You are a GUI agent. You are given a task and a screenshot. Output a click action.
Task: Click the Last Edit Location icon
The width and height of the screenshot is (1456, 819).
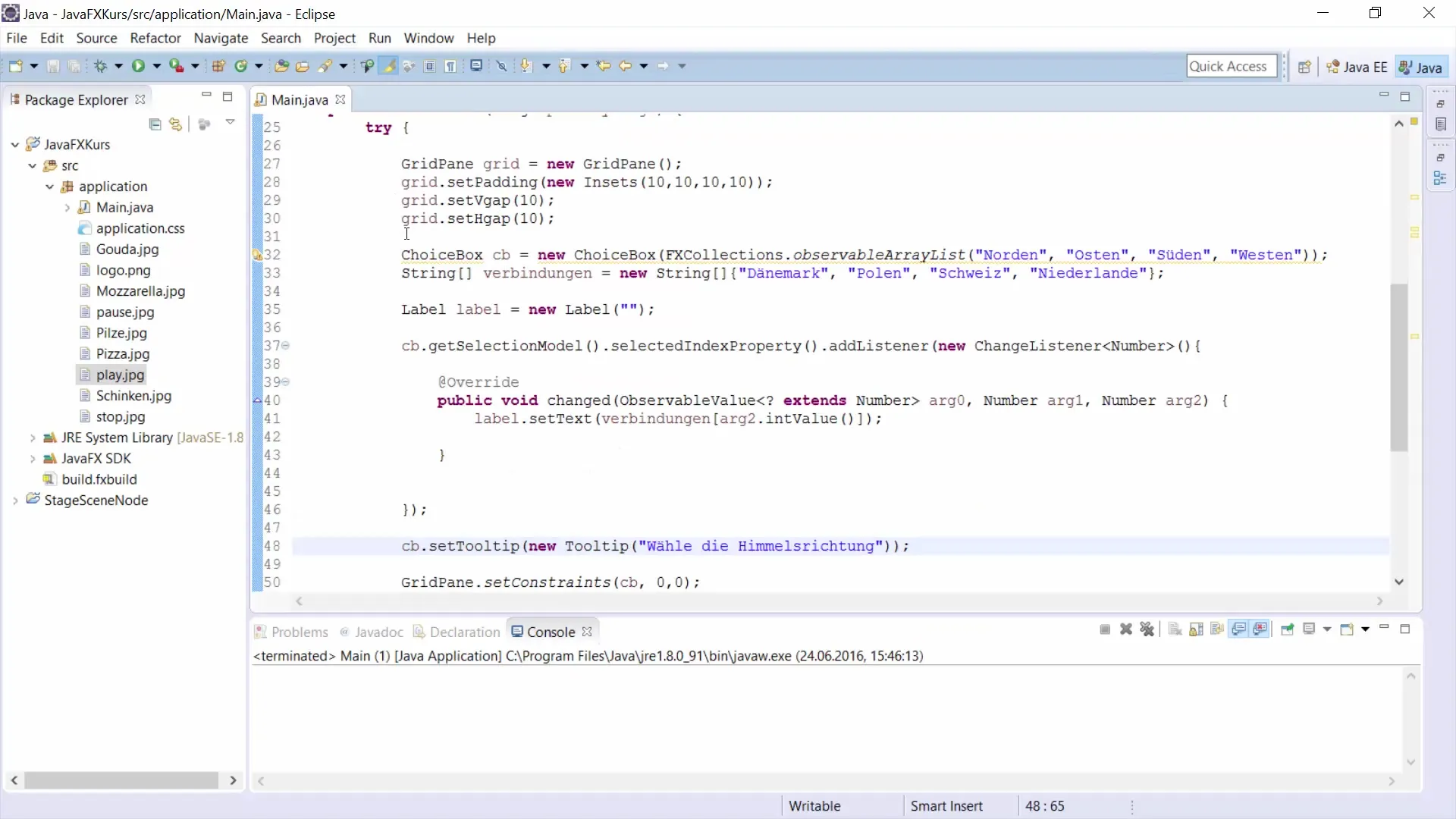pos(604,67)
